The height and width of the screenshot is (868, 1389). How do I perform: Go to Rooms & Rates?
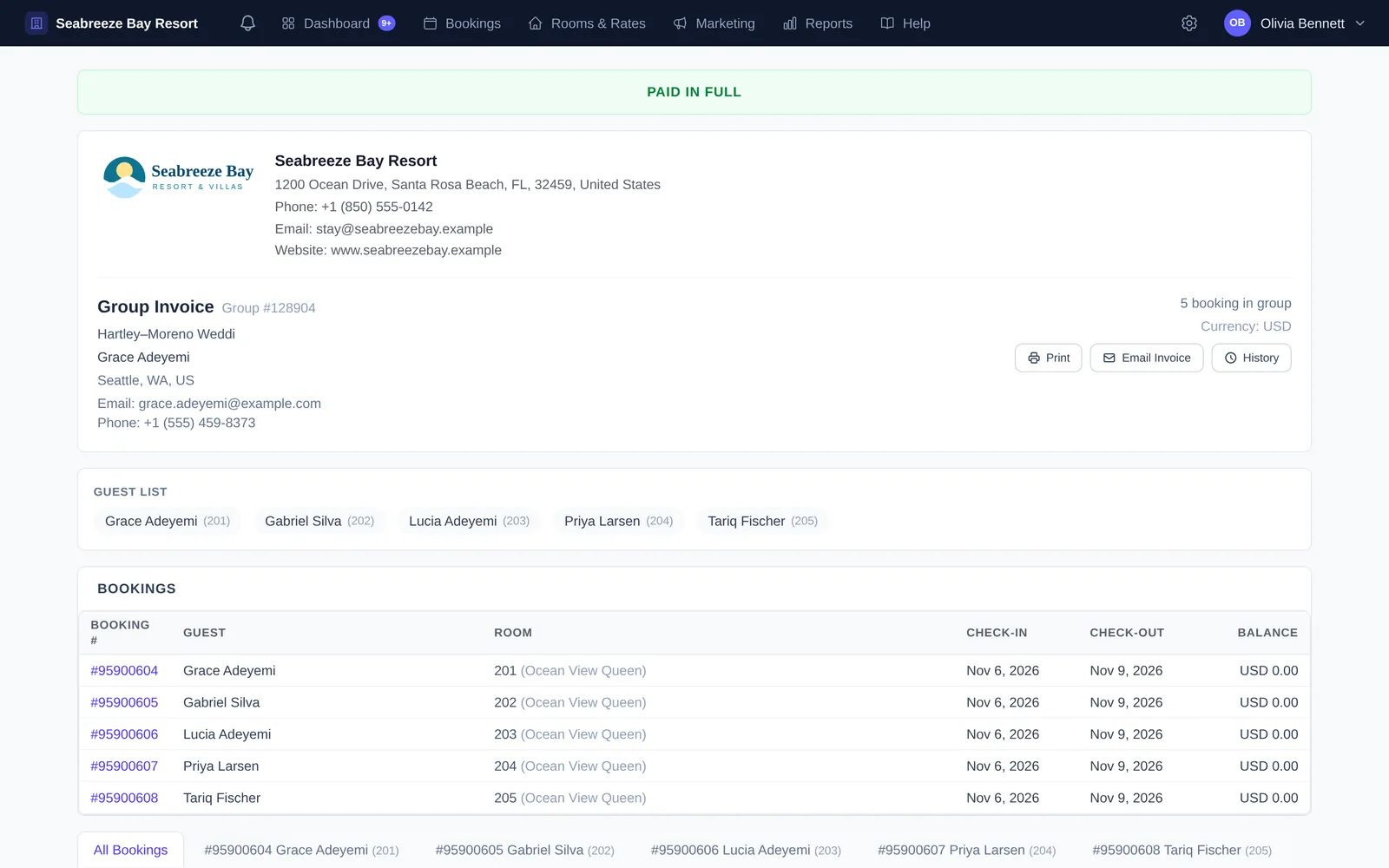587,23
